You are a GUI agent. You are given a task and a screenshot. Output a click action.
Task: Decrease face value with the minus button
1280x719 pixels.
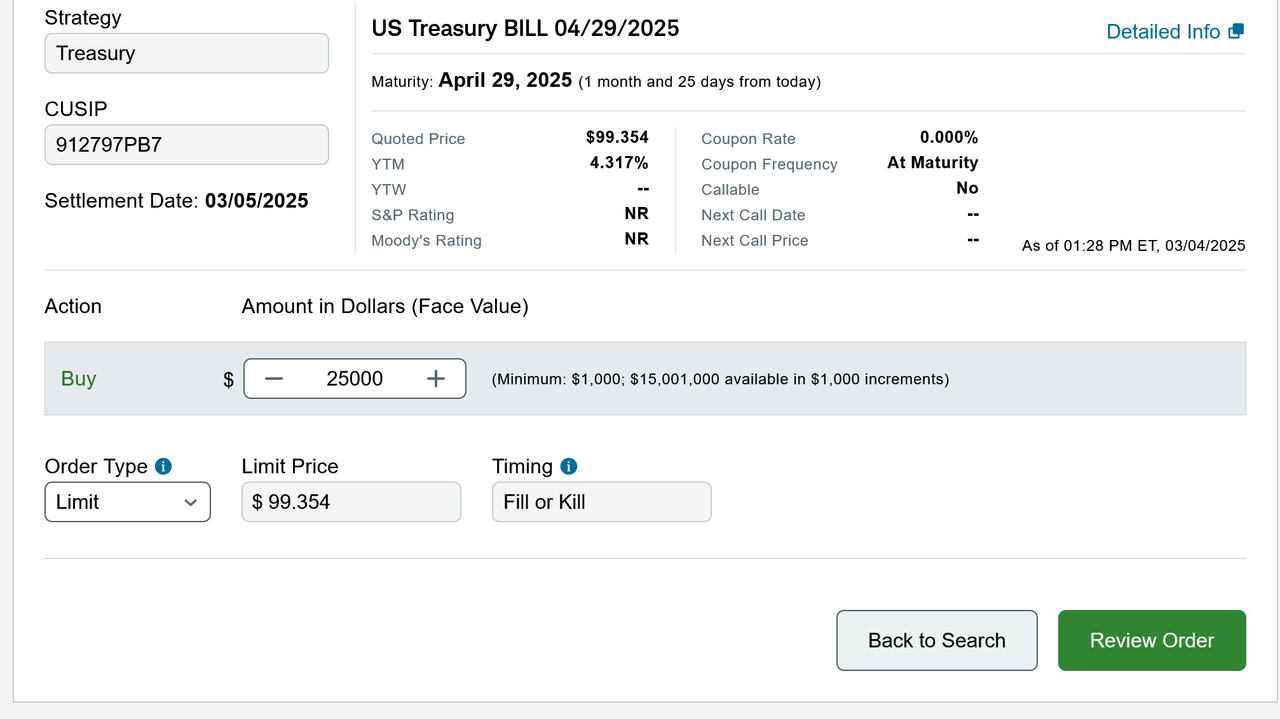coord(274,379)
